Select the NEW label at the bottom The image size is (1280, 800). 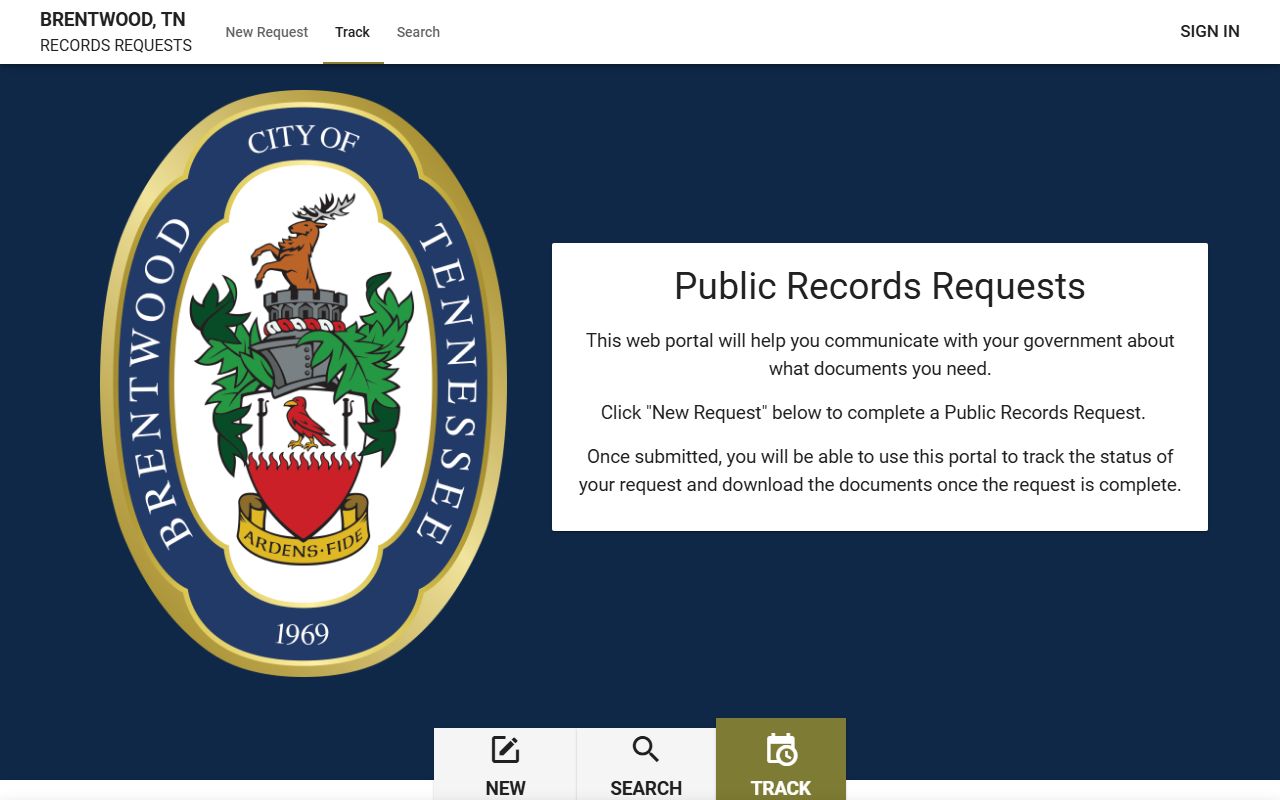[x=505, y=788]
